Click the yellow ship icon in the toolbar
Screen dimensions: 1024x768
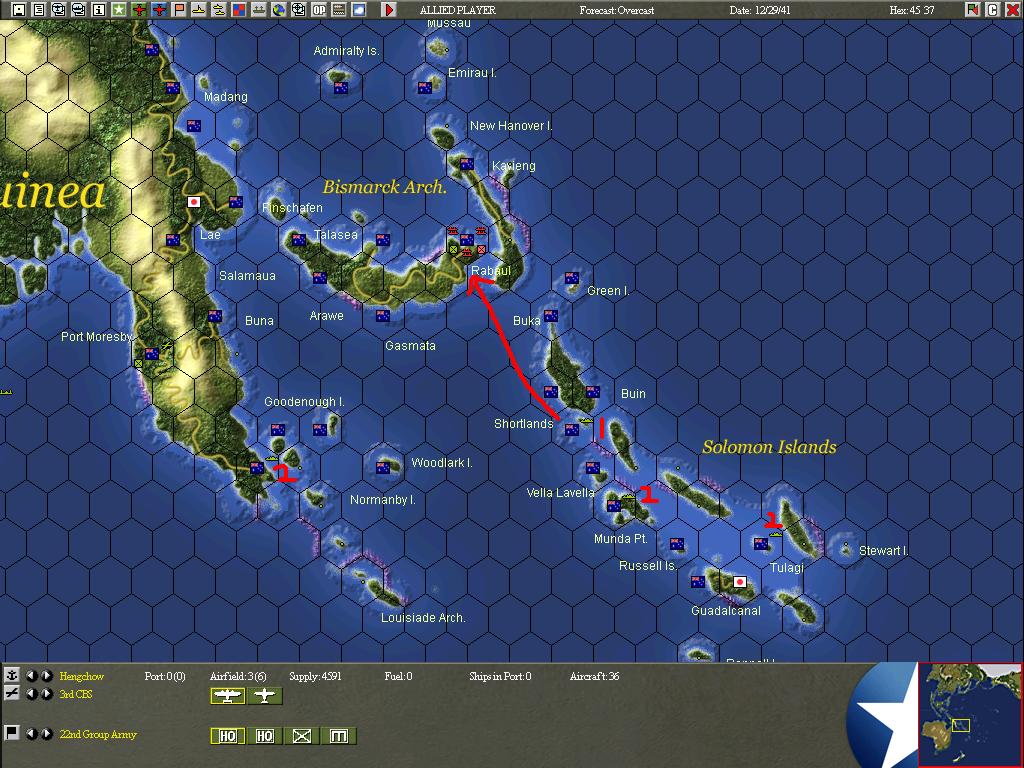[197, 9]
